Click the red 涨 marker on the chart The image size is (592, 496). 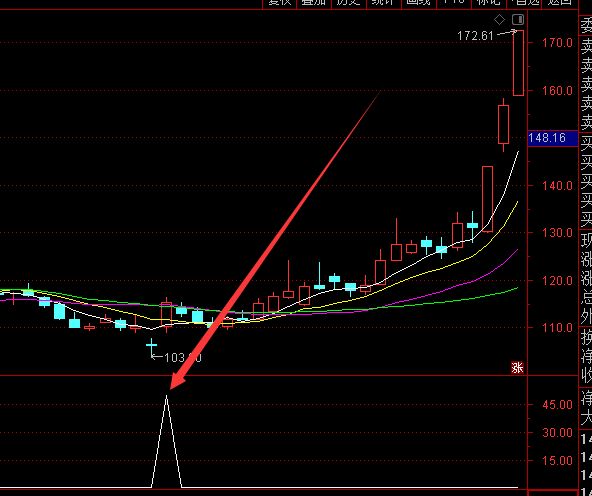click(517, 368)
